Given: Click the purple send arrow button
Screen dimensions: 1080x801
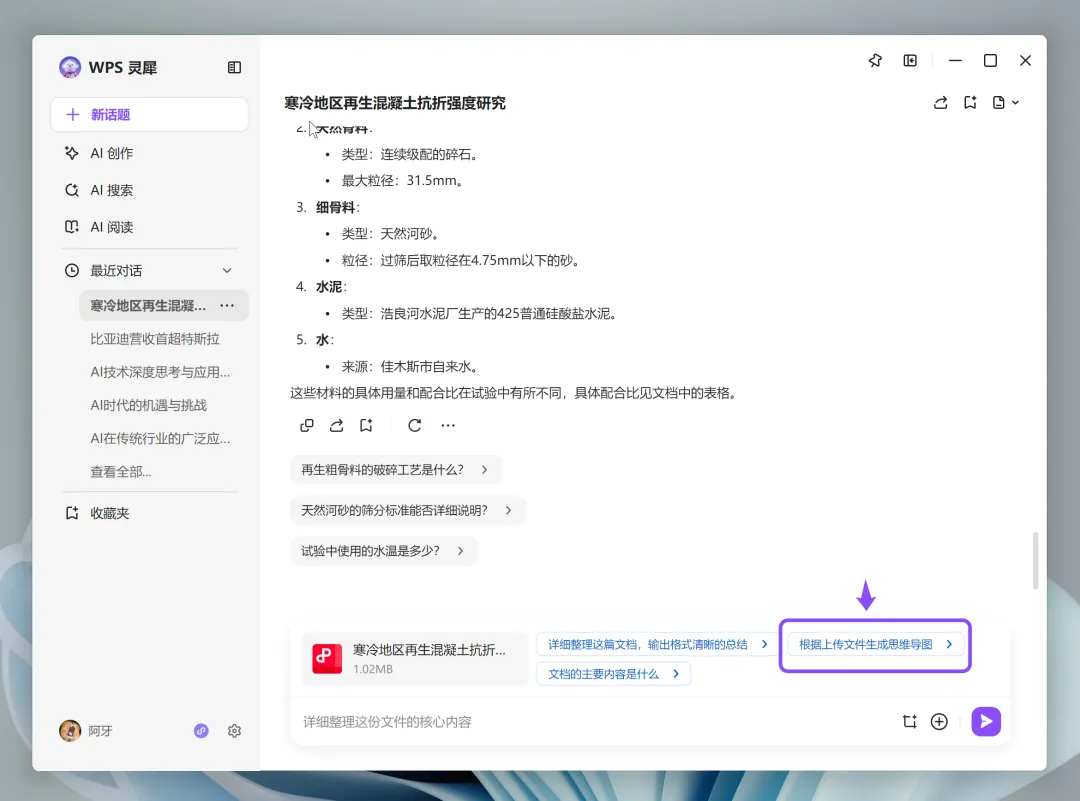Looking at the screenshot, I should tap(986, 721).
